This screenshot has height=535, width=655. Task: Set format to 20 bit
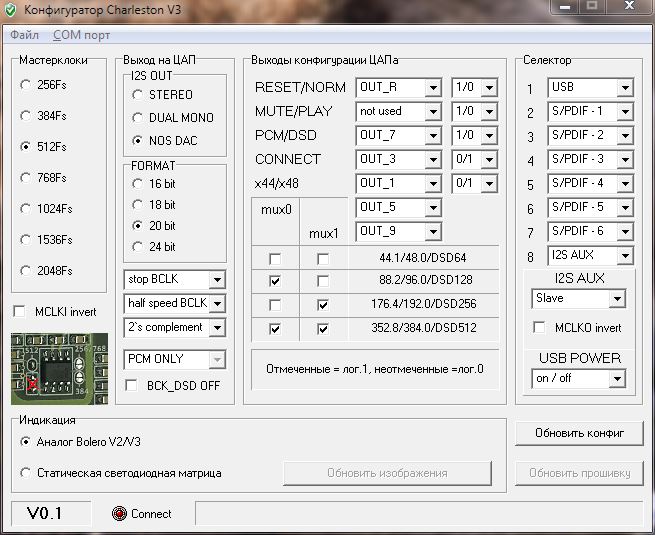(x=137, y=226)
